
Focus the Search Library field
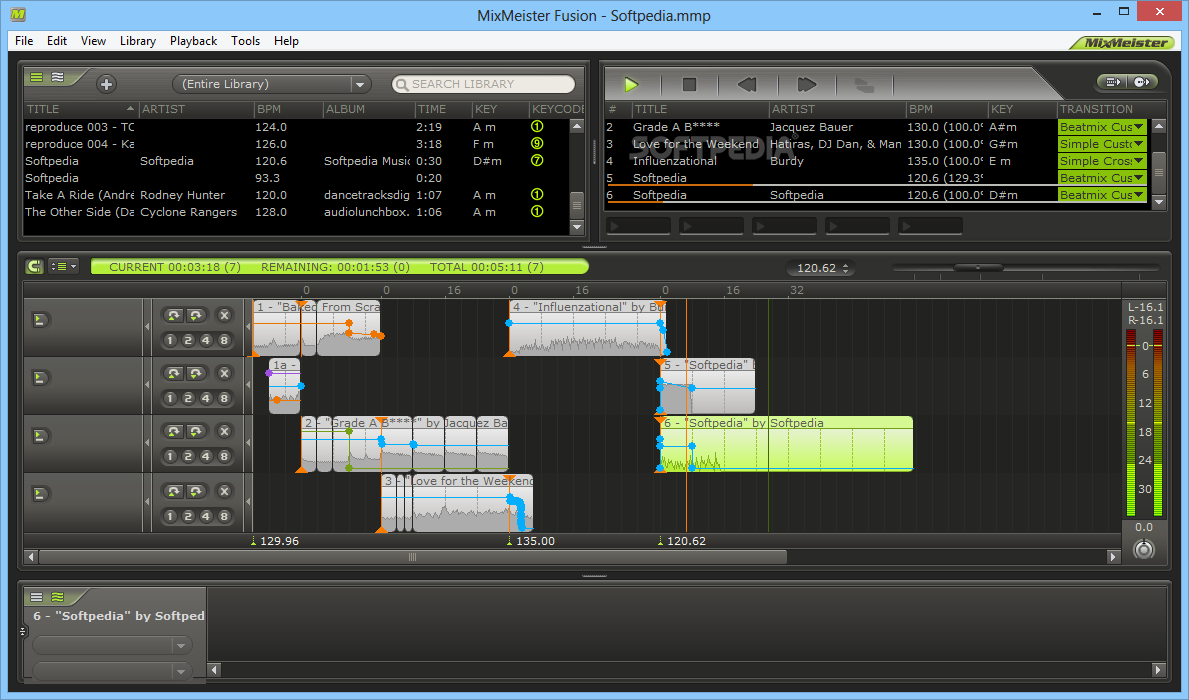[484, 84]
